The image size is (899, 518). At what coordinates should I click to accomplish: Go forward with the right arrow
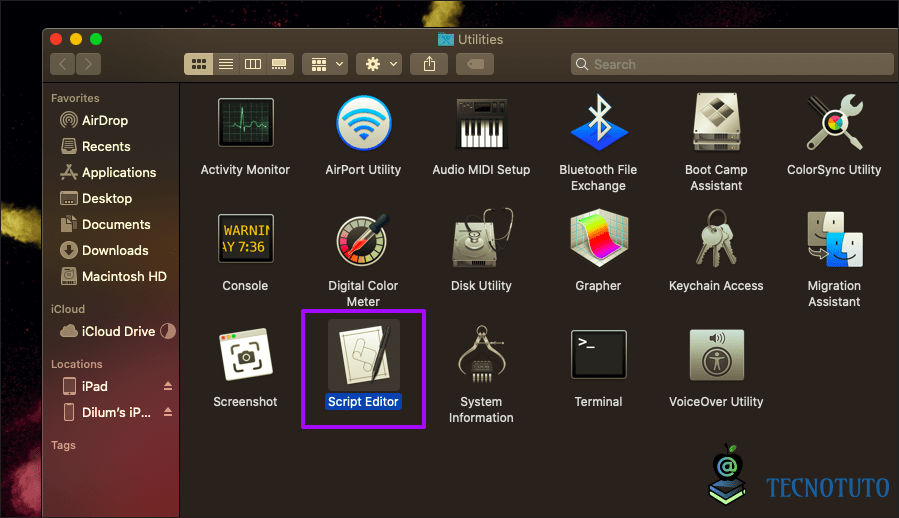pyautogui.click(x=88, y=64)
